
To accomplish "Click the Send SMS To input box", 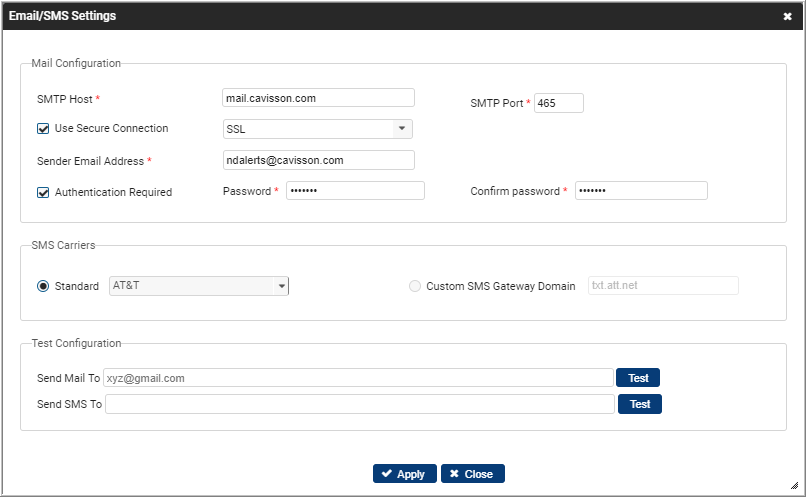I will click(360, 404).
